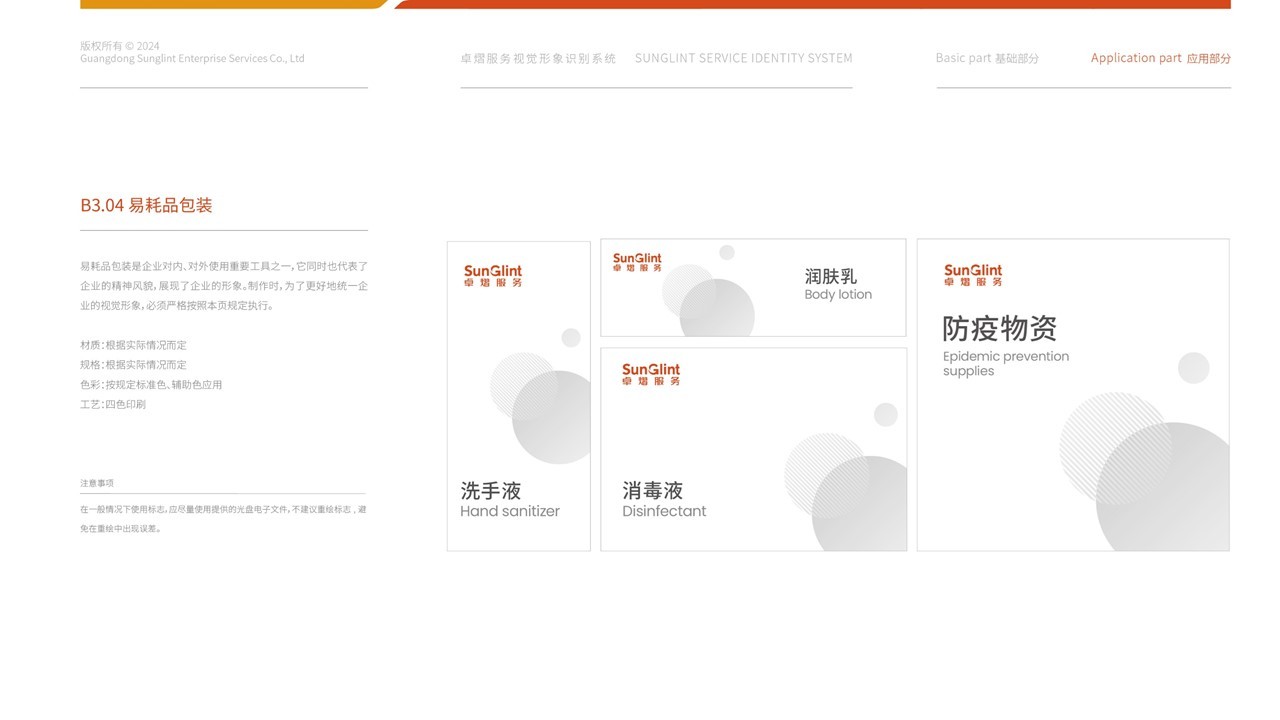This screenshot has width=1280, height=720.
Task: Open the Basic part 基础部分 section
Action: point(987,57)
